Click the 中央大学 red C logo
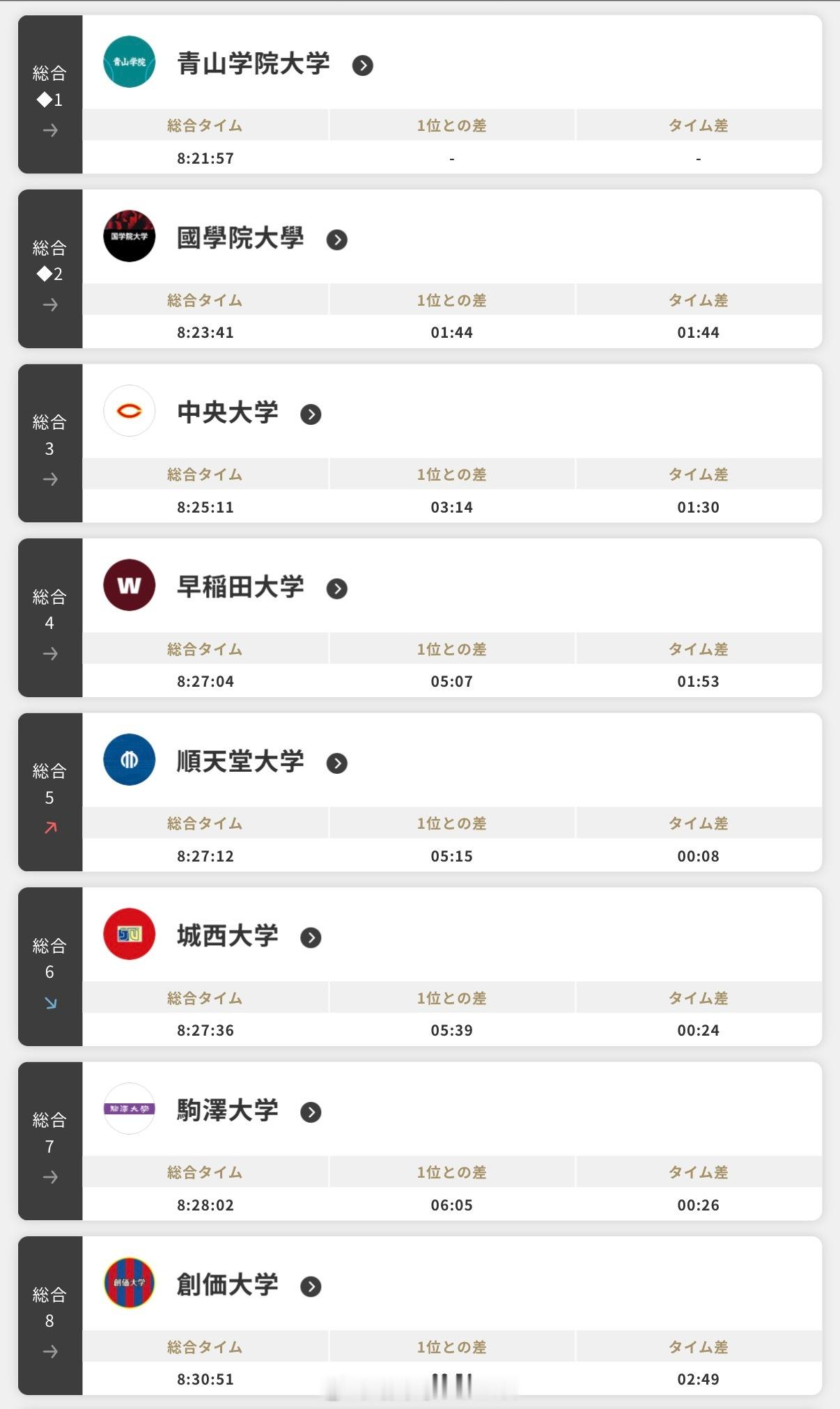This screenshot has height=1409, width=840. click(129, 411)
